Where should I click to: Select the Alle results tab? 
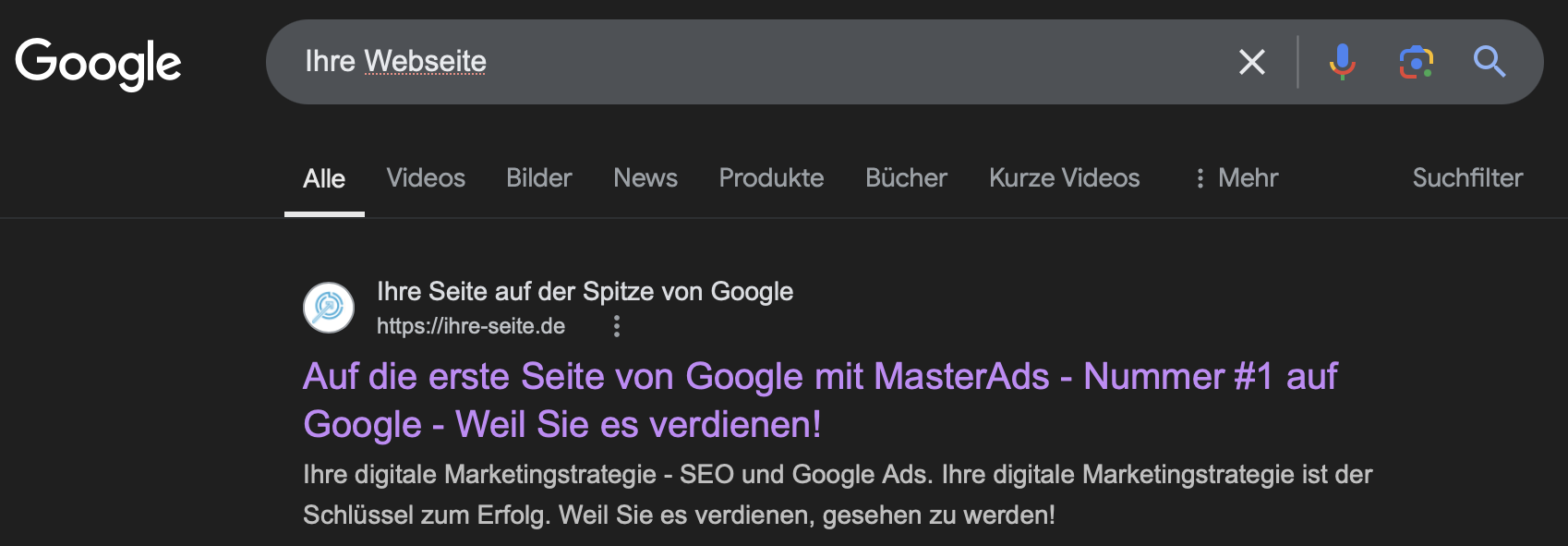click(324, 178)
